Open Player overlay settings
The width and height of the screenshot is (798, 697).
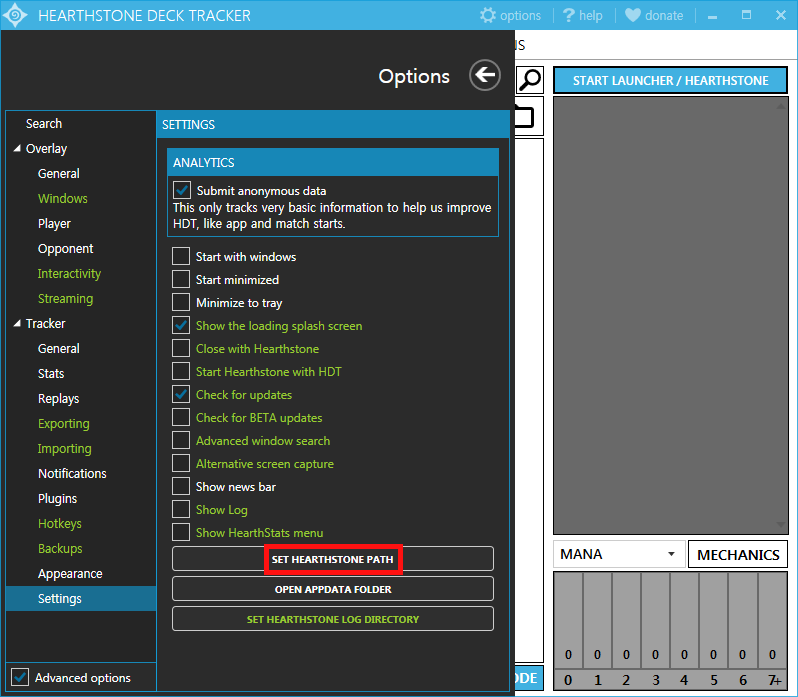(54, 223)
